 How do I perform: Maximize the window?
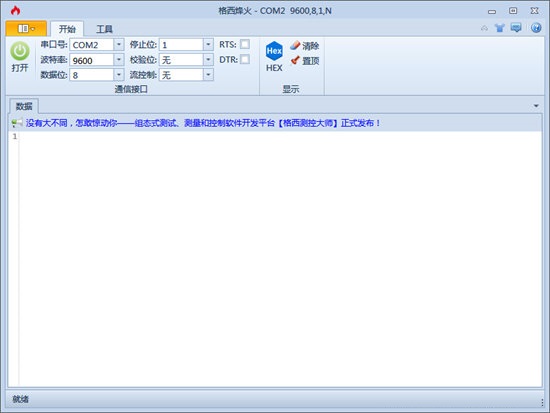pyautogui.click(x=513, y=11)
